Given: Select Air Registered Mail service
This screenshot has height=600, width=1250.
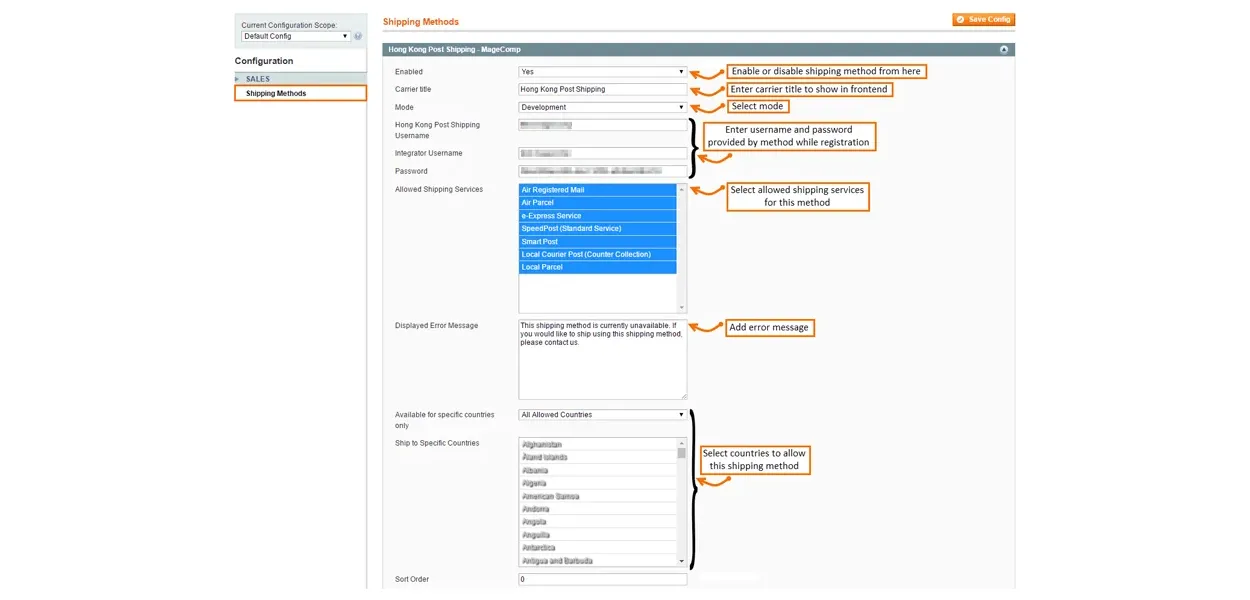Looking at the screenshot, I should tap(597, 190).
